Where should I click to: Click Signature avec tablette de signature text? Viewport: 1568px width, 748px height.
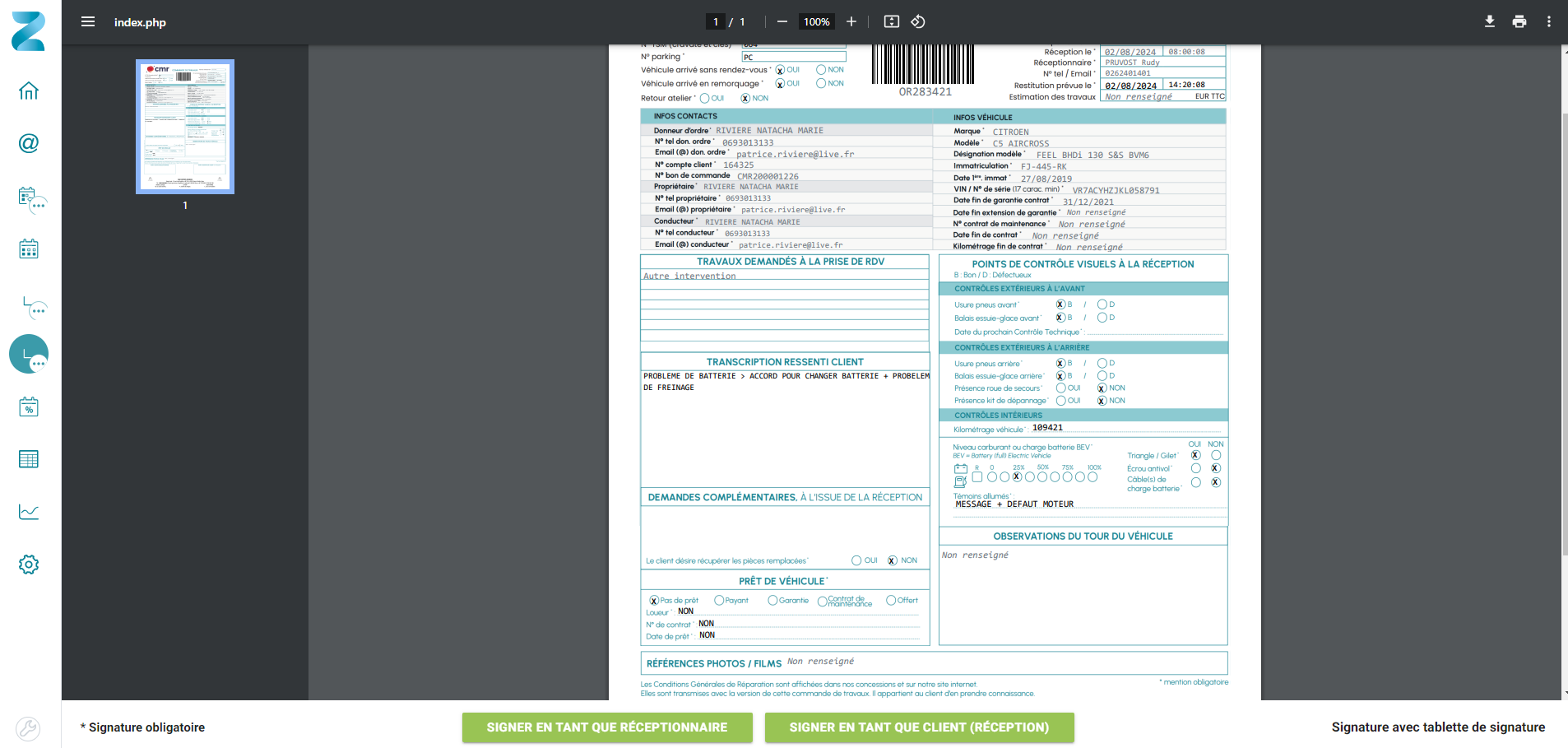pos(1438,727)
